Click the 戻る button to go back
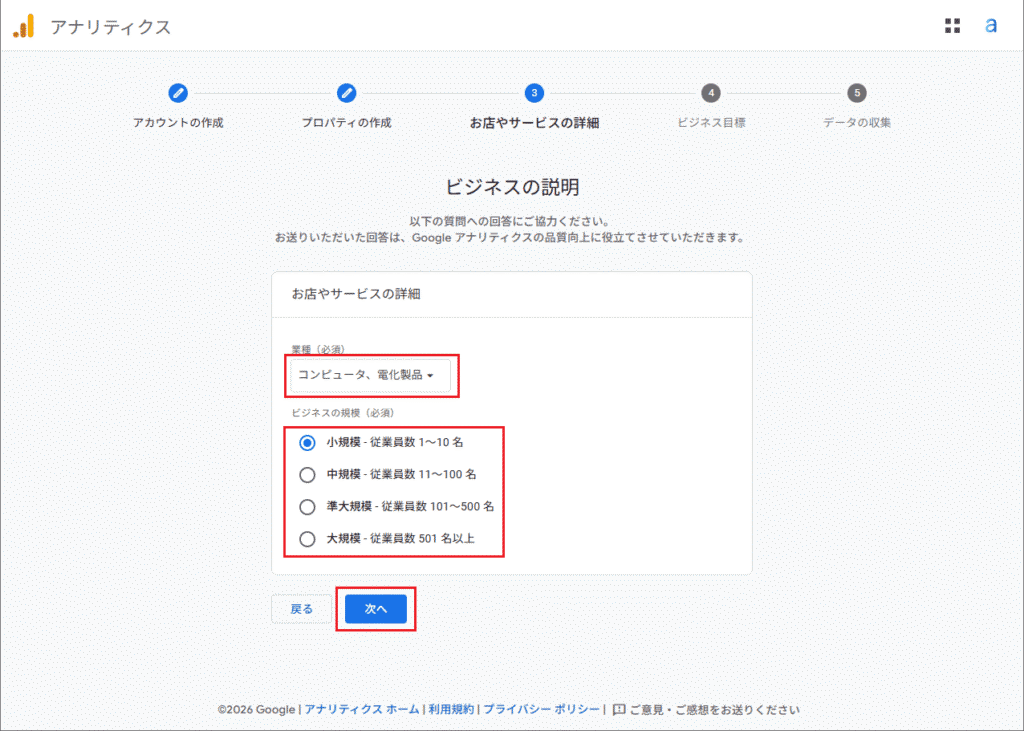 299,608
